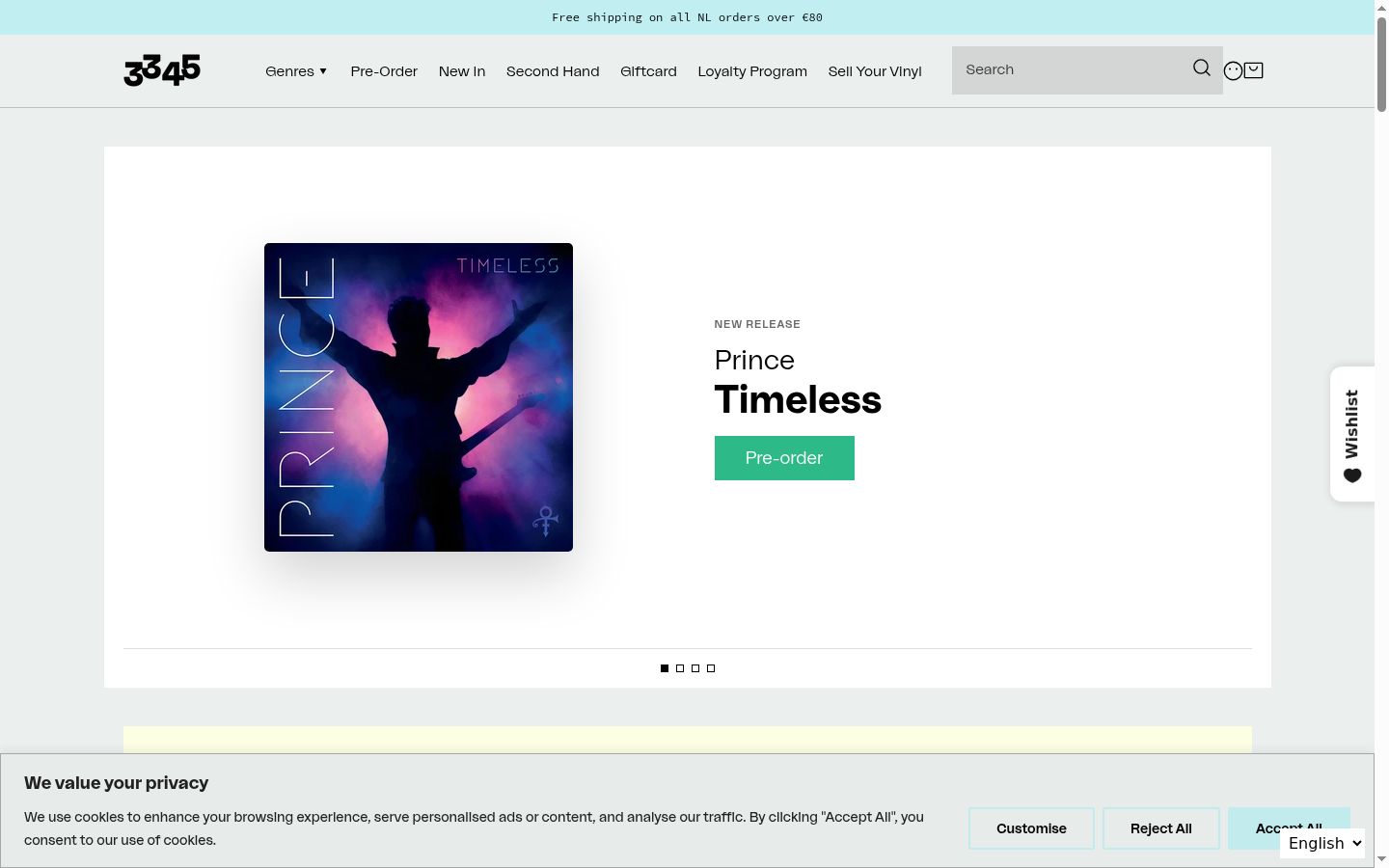
Task: Click the Timeless album title
Action: 798,399
